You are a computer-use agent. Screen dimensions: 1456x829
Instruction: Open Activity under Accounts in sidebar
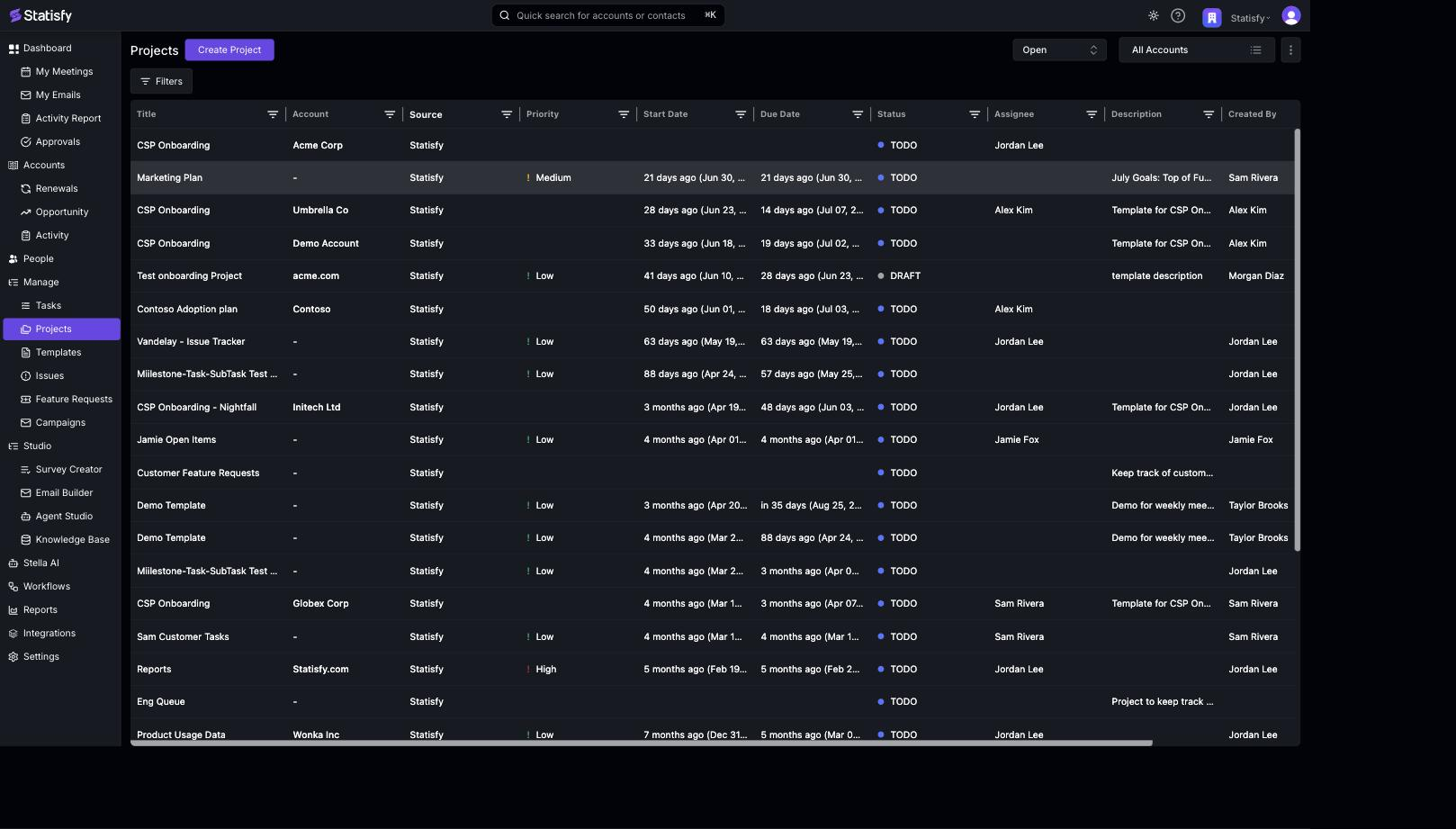pyautogui.click(x=52, y=235)
